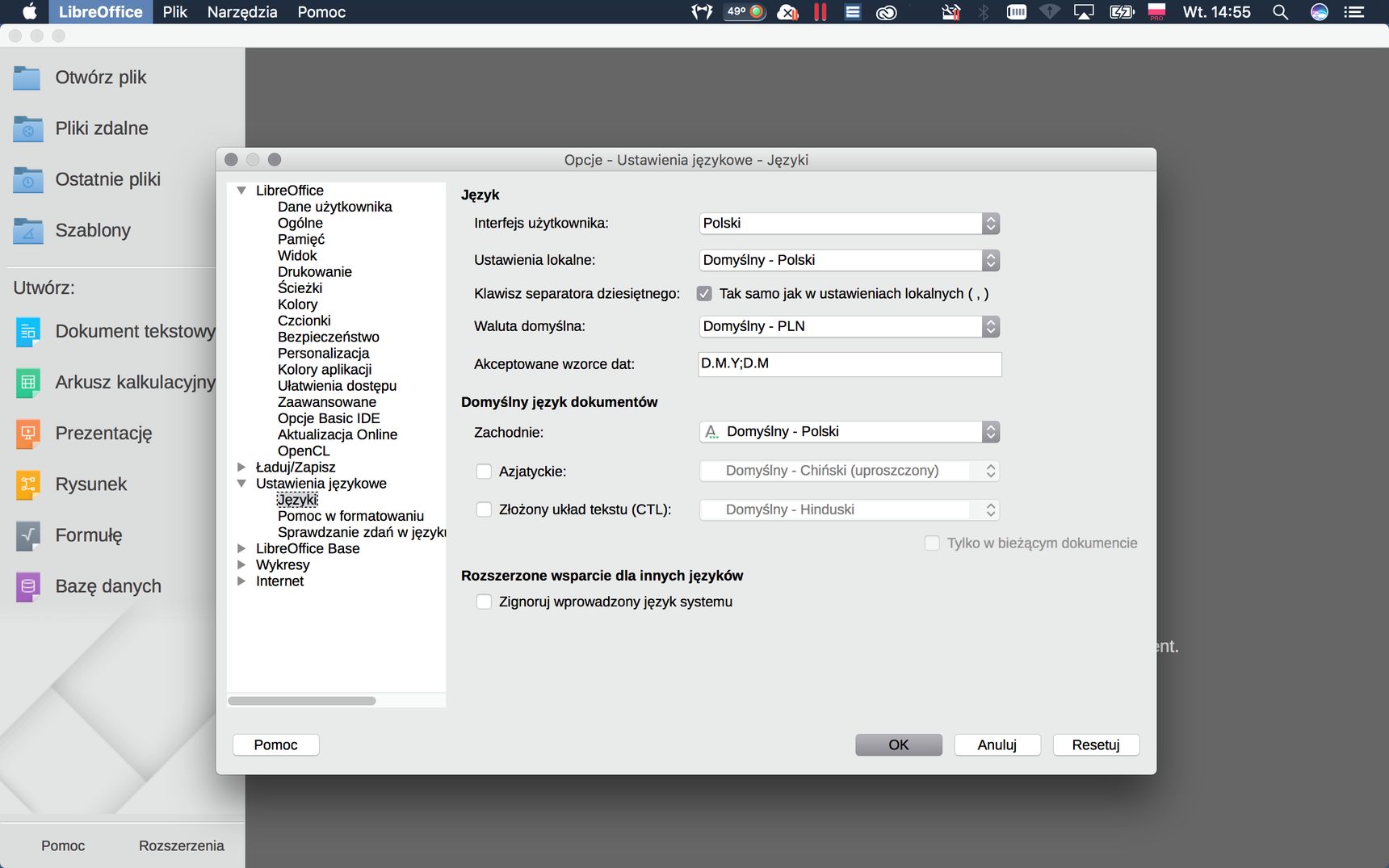Click the battery status icon
The image size is (1389, 868).
pyautogui.click(x=1122, y=12)
